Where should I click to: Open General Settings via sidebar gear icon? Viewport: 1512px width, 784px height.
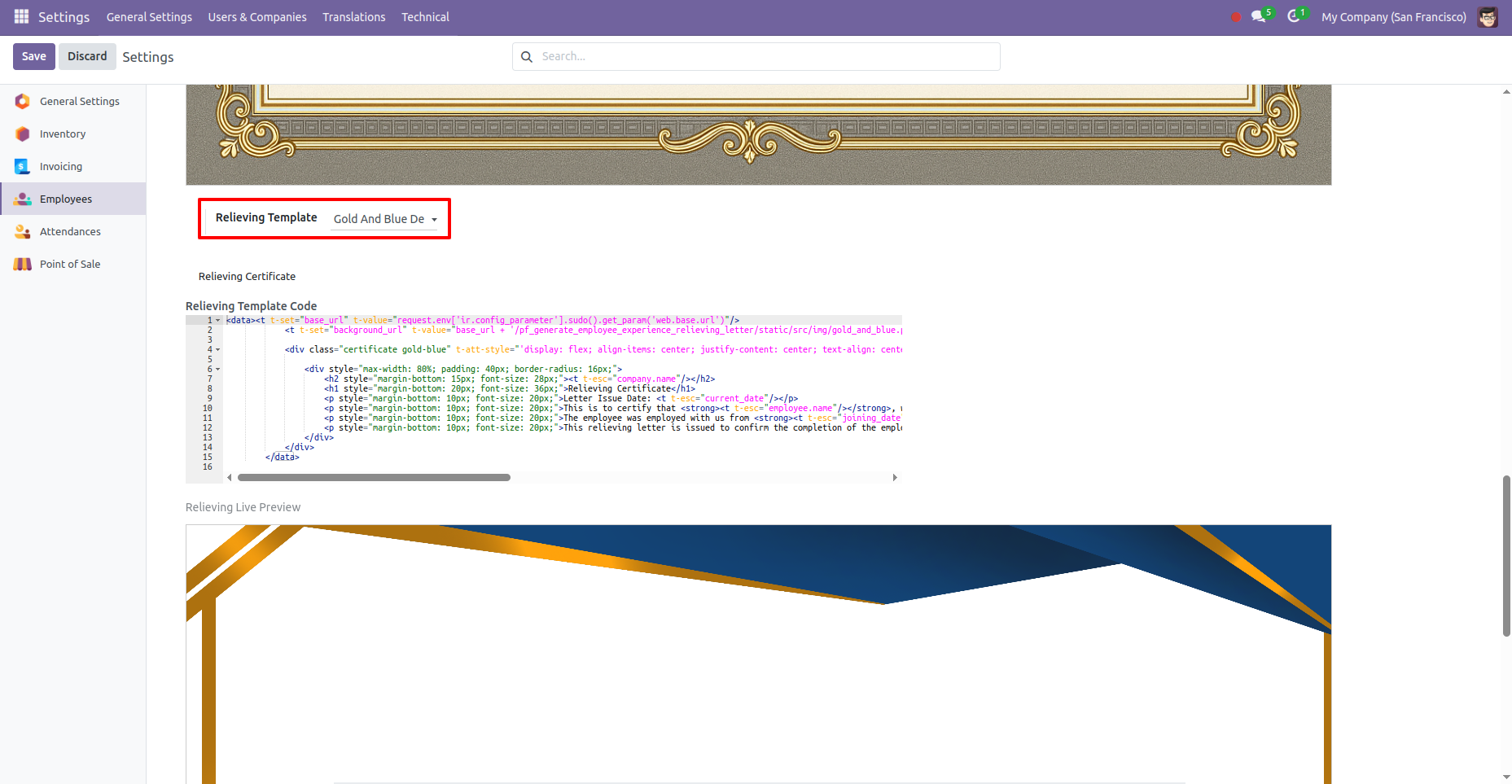[x=22, y=101]
